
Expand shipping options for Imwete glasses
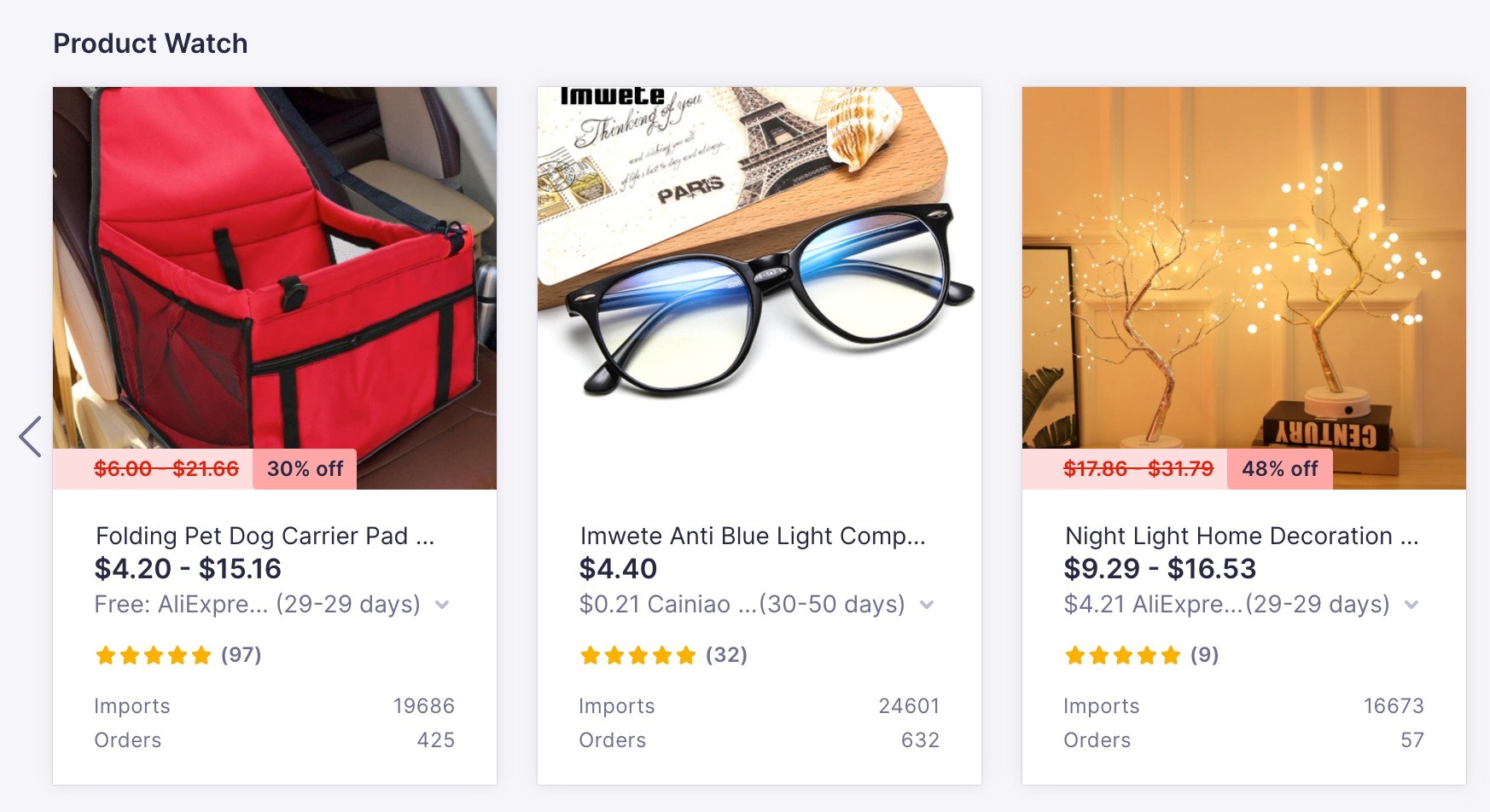(x=927, y=605)
